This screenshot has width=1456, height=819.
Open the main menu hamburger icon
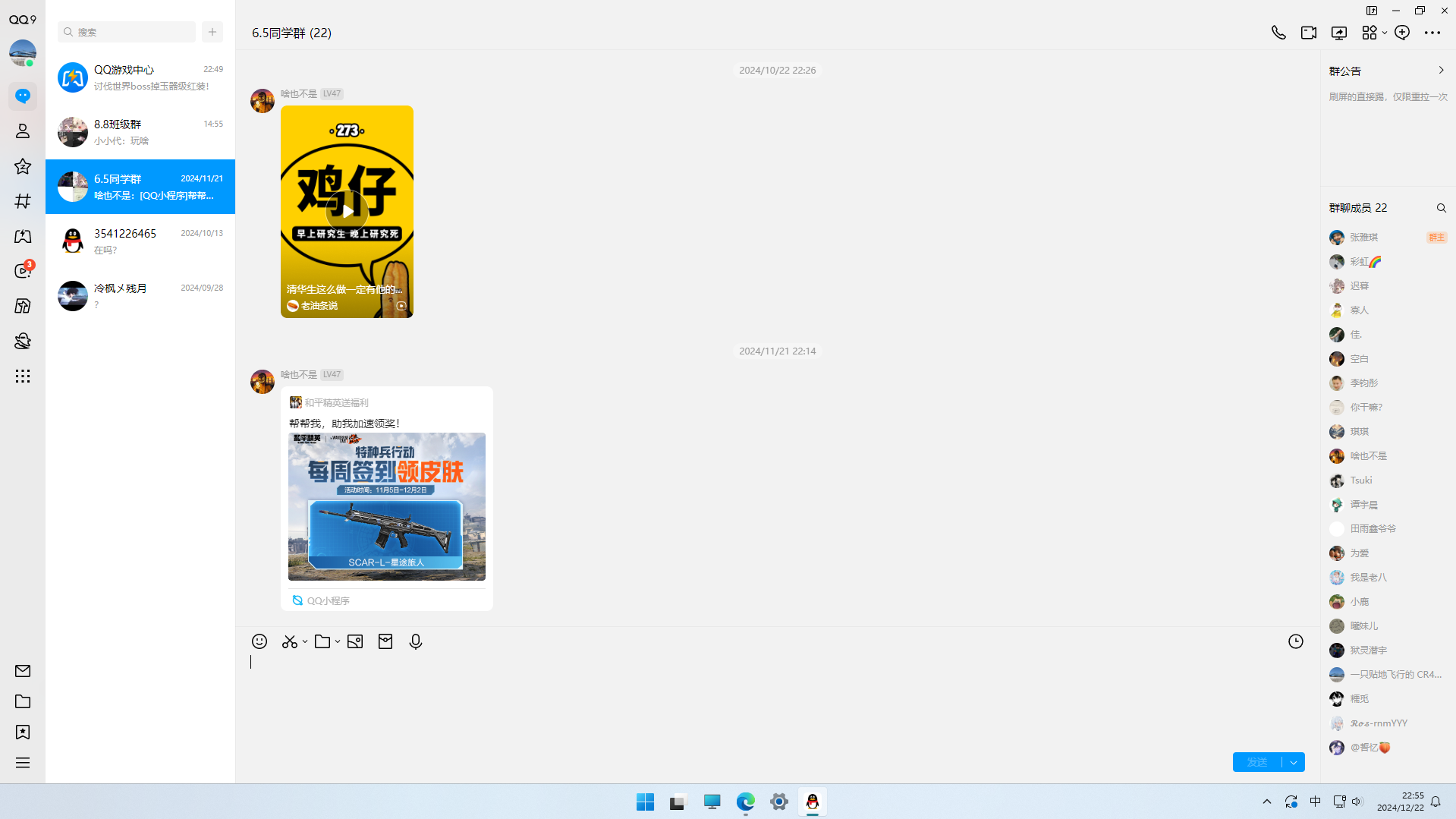pos(23,763)
